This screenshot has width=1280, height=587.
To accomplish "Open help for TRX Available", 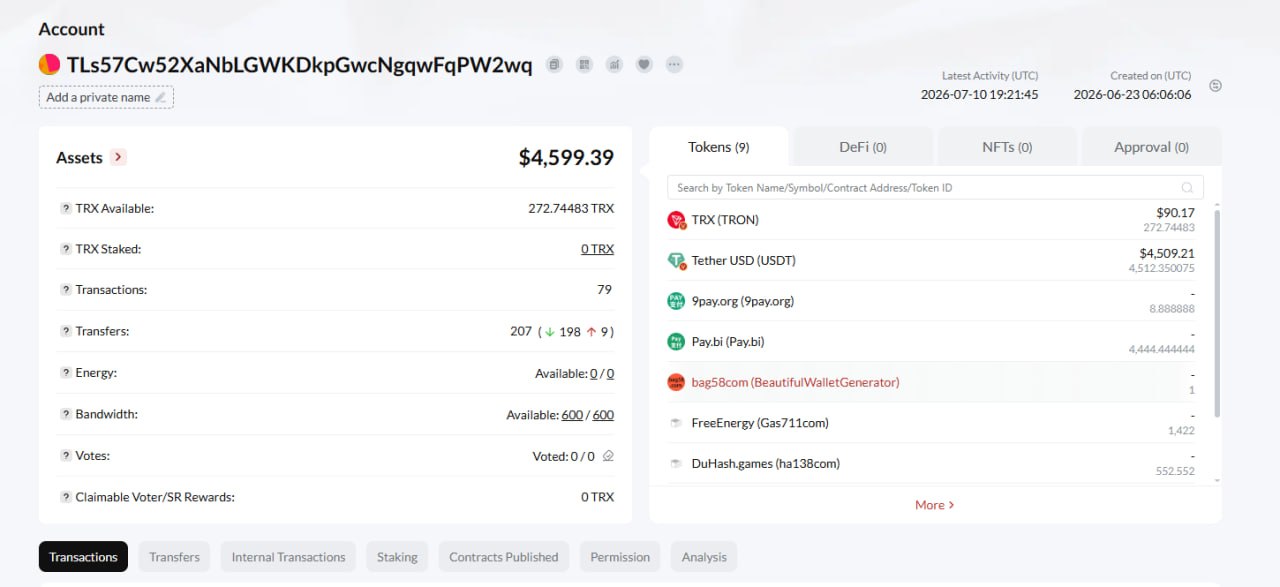I will (x=65, y=209).
